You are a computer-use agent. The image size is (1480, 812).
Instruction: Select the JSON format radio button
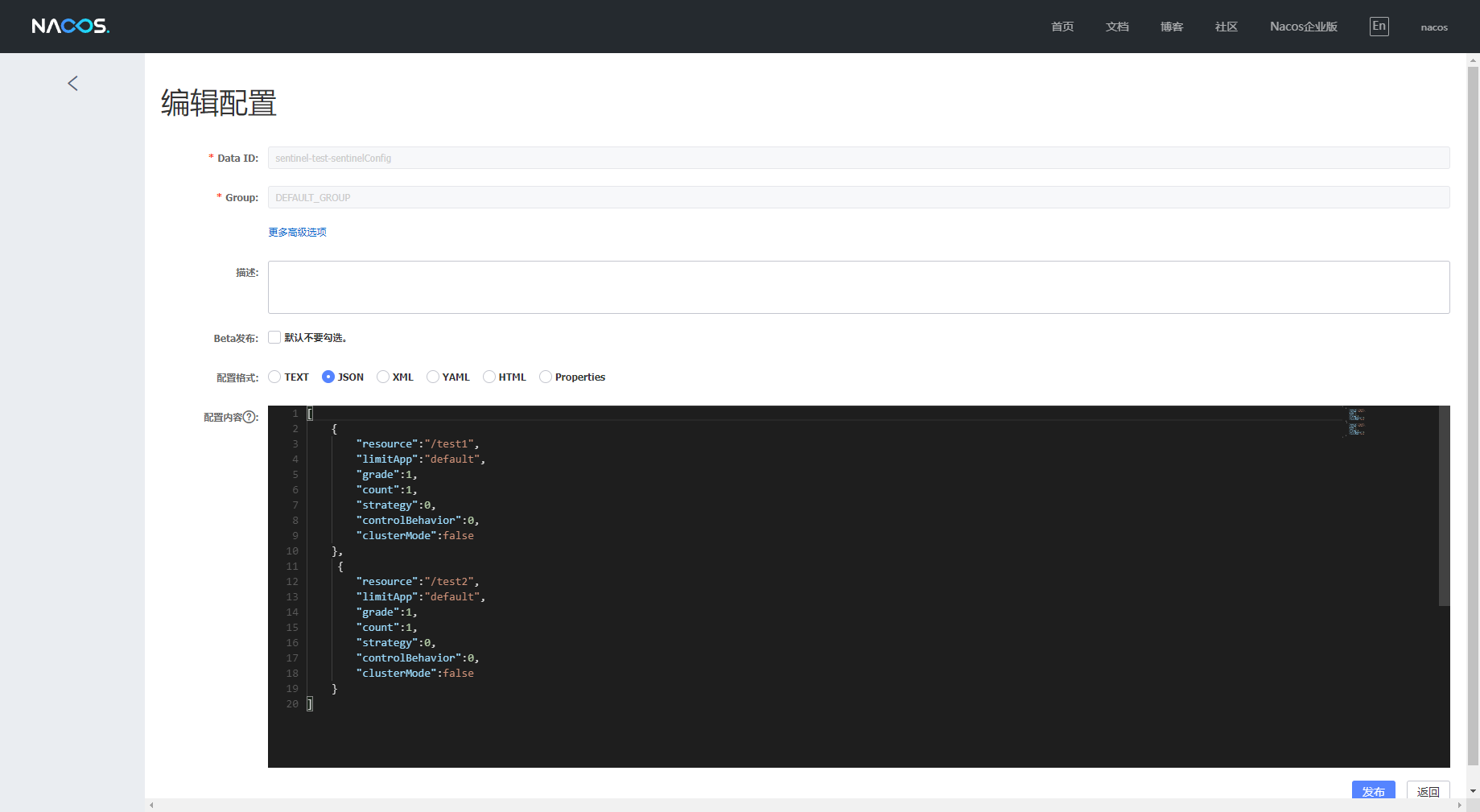point(328,377)
